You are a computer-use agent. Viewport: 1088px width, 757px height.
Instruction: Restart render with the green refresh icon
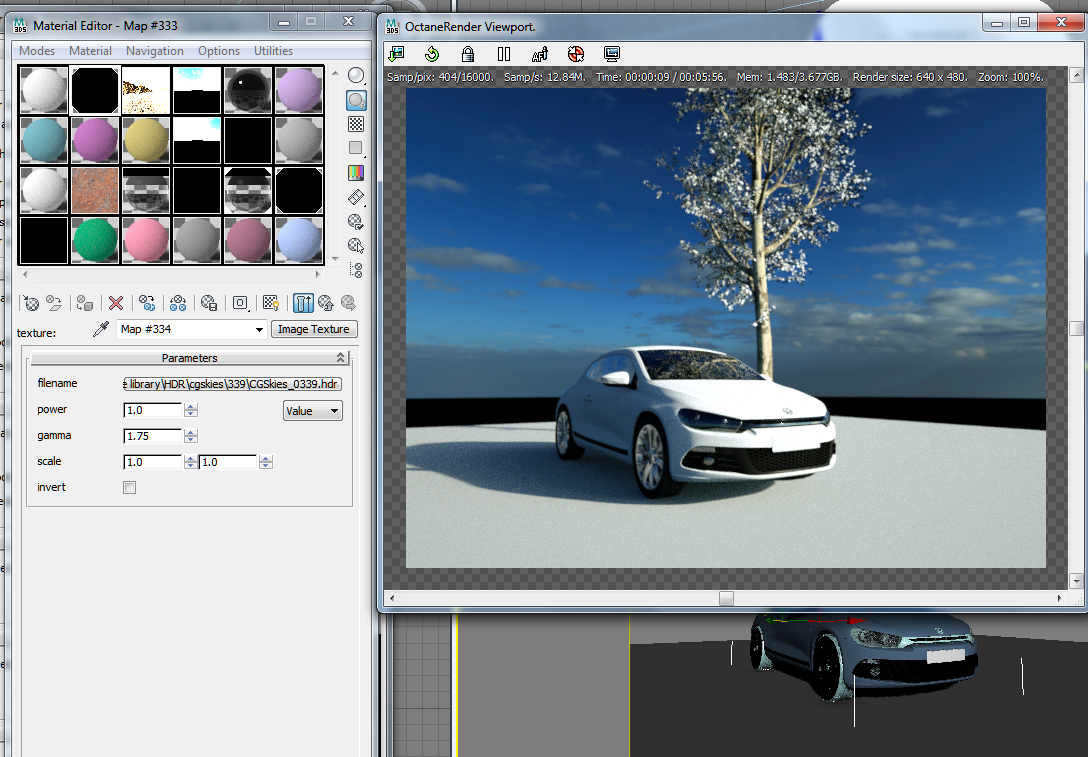[x=432, y=53]
